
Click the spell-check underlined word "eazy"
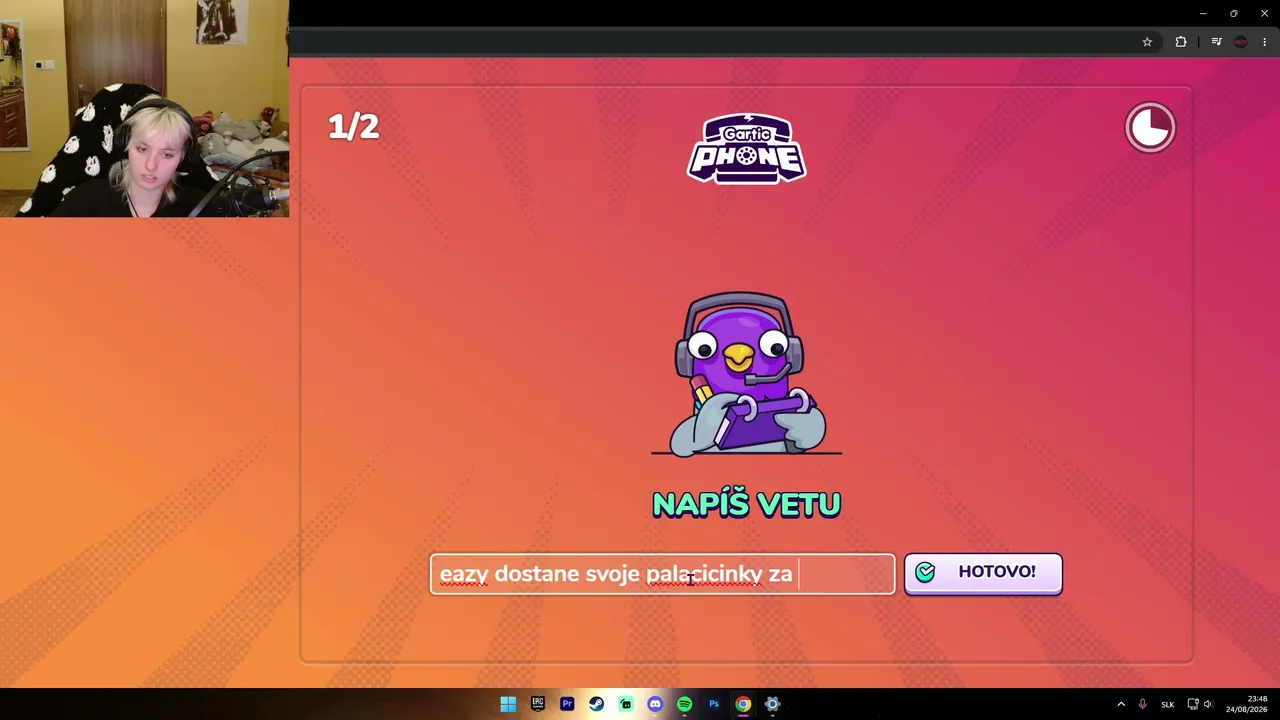pyautogui.click(x=464, y=574)
